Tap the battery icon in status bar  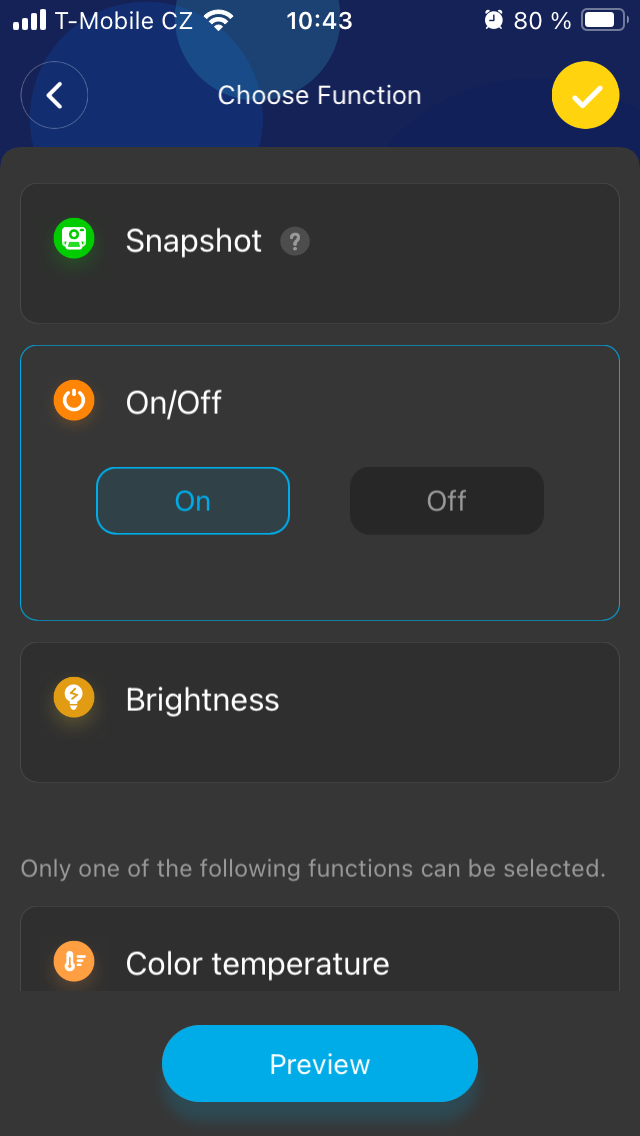[x=603, y=20]
